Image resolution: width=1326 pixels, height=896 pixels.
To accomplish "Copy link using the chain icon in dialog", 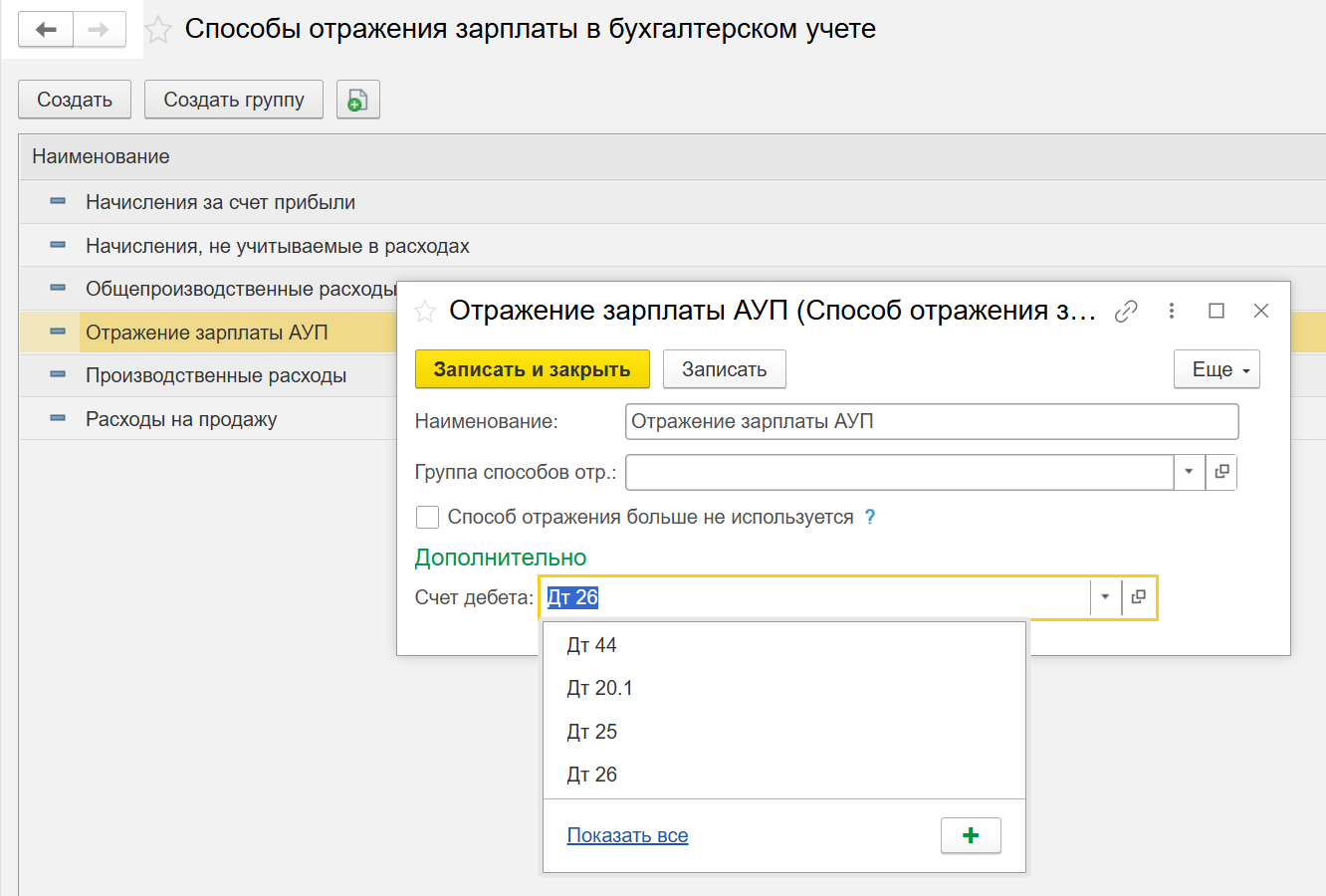I will 1126,312.
